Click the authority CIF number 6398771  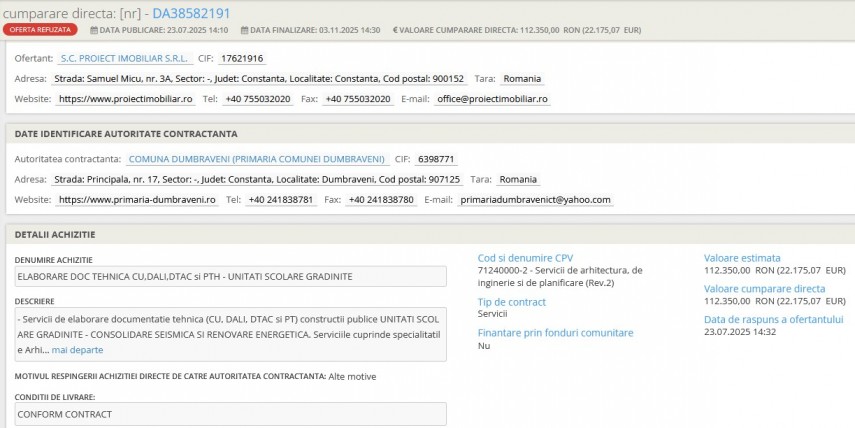tap(437, 159)
